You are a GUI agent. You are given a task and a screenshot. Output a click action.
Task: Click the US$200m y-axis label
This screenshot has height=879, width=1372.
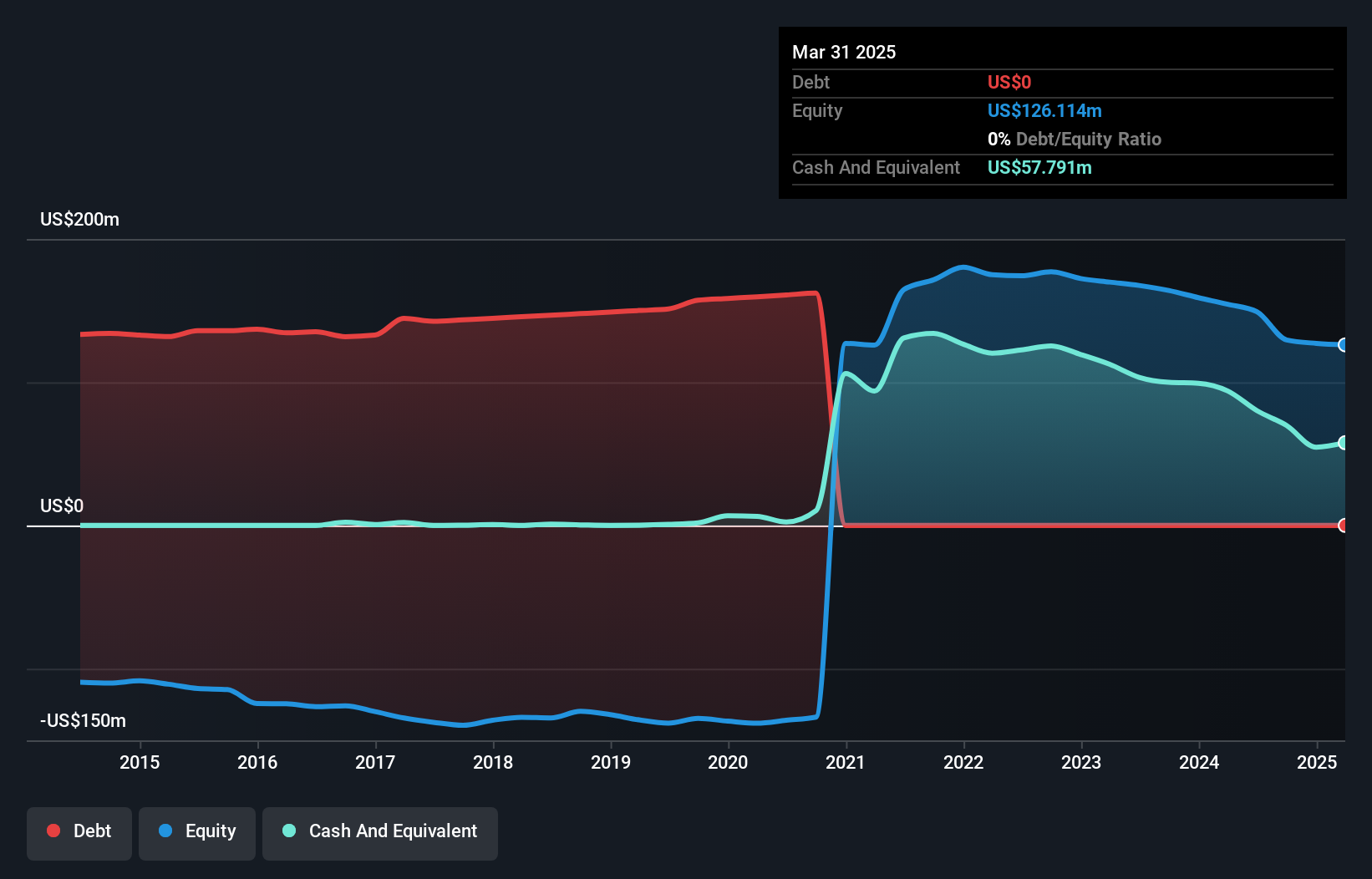point(80,220)
